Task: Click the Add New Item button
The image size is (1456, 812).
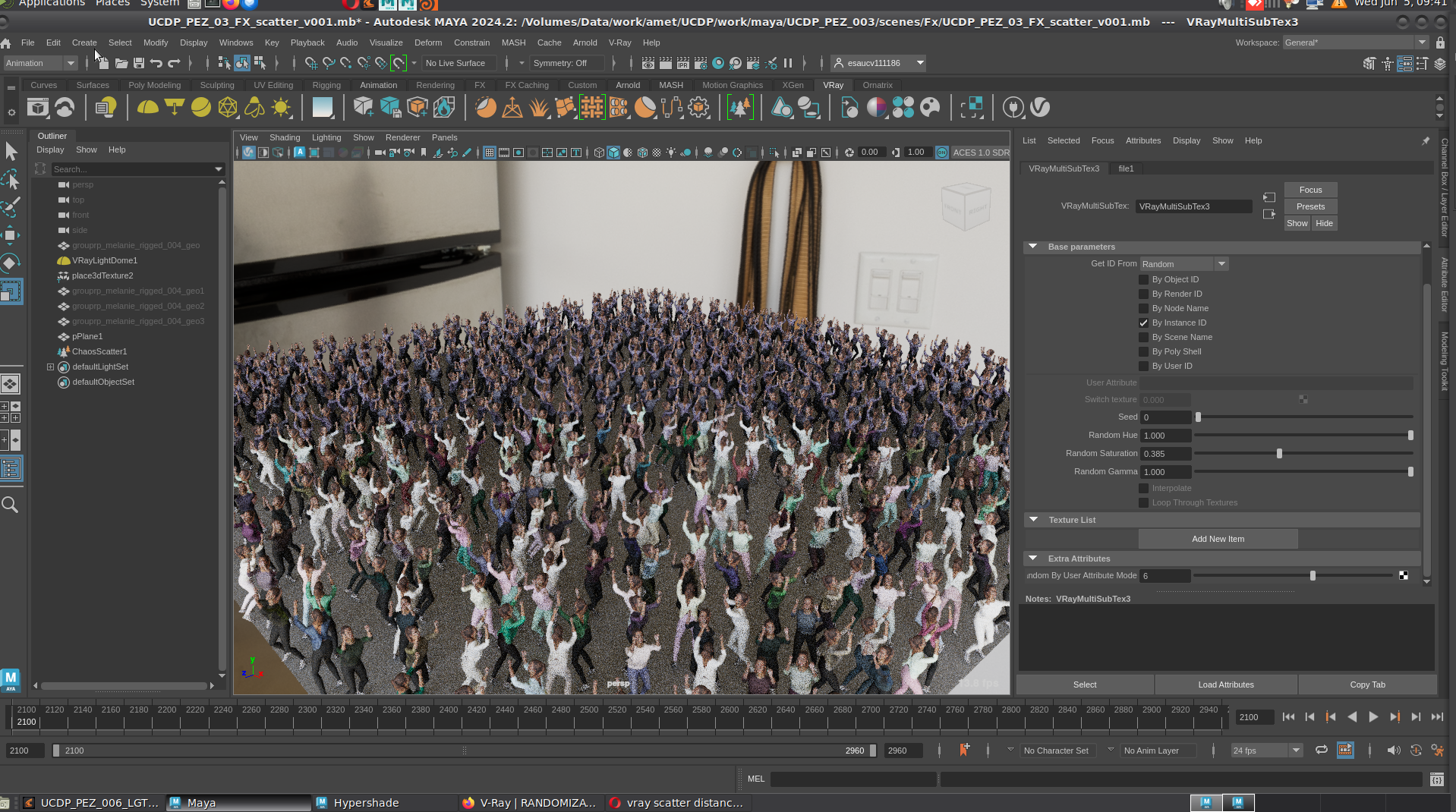Action: tap(1218, 539)
